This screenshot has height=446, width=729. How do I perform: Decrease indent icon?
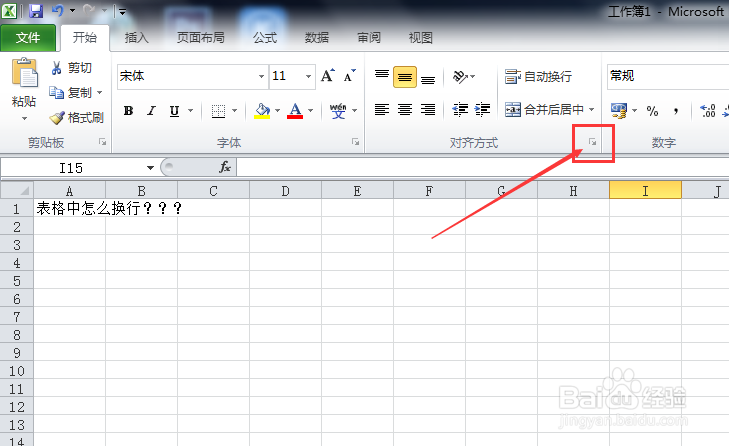click(x=460, y=110)
